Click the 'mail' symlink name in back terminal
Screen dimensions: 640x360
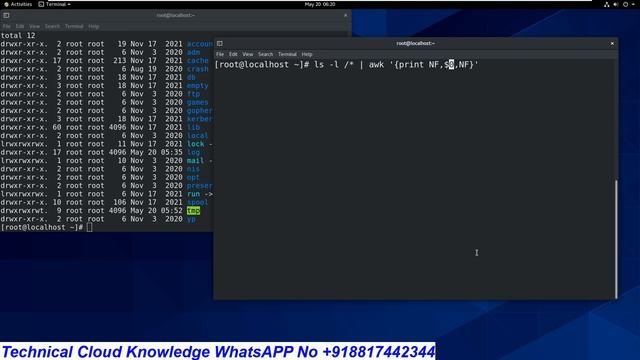click(x=196, y=161)
